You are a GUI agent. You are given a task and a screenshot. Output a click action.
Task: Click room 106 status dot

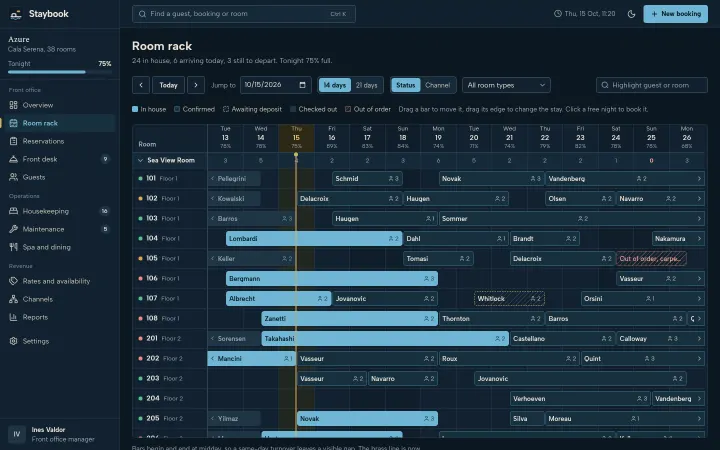pyautogui.click(x=140, y=279)
